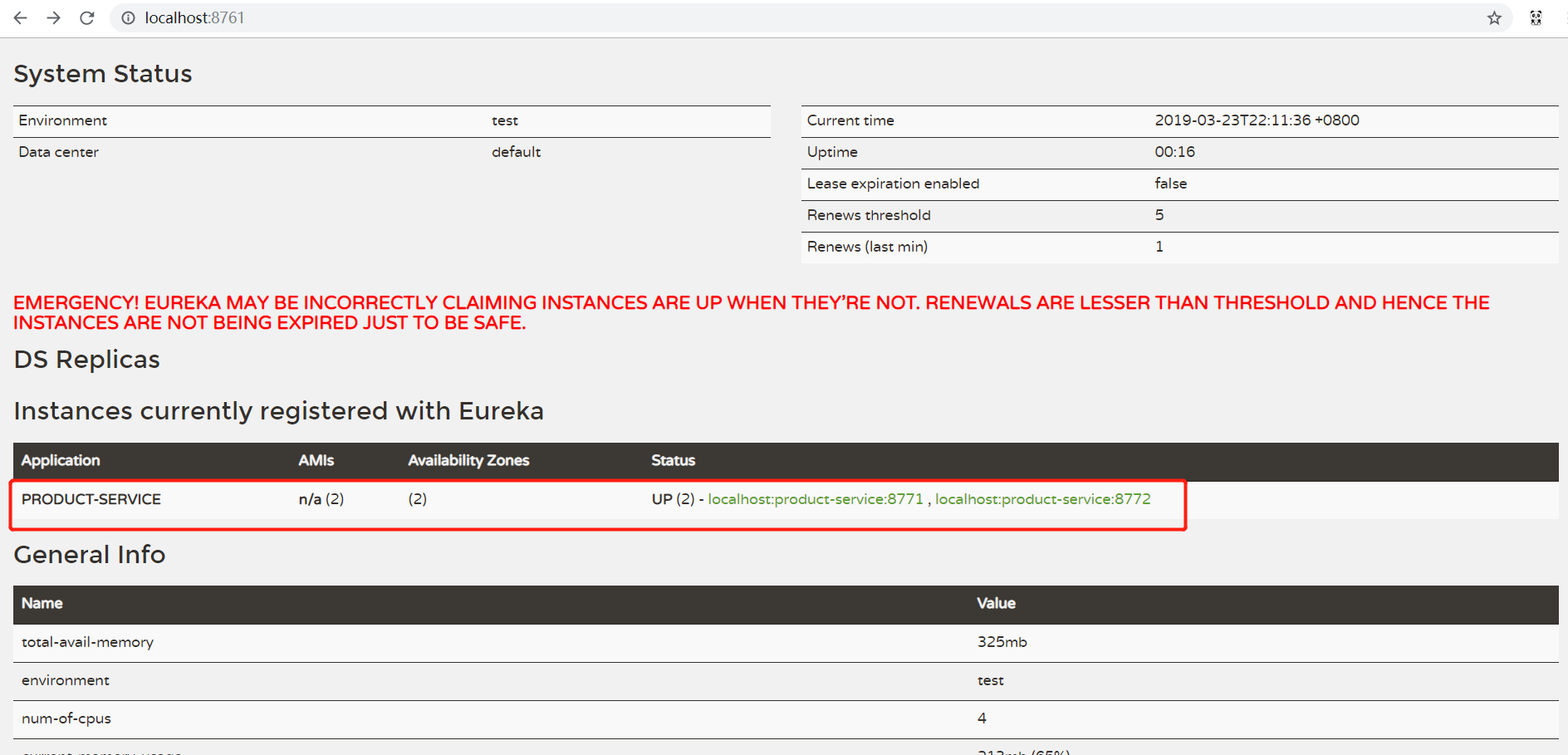
Task: Select the 'false' lease expiration value
Action: [x=1170, y=184]
